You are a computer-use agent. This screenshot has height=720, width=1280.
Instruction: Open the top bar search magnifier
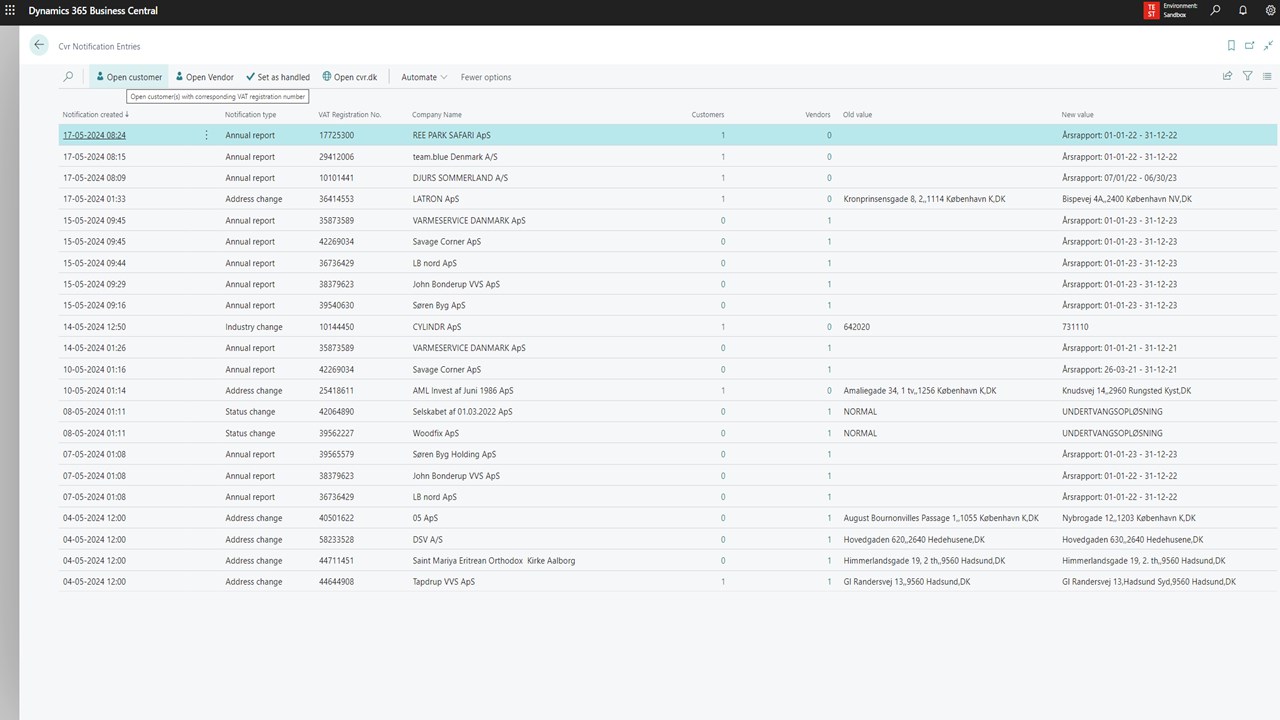pyautogui.click(x=1215, y=11)
